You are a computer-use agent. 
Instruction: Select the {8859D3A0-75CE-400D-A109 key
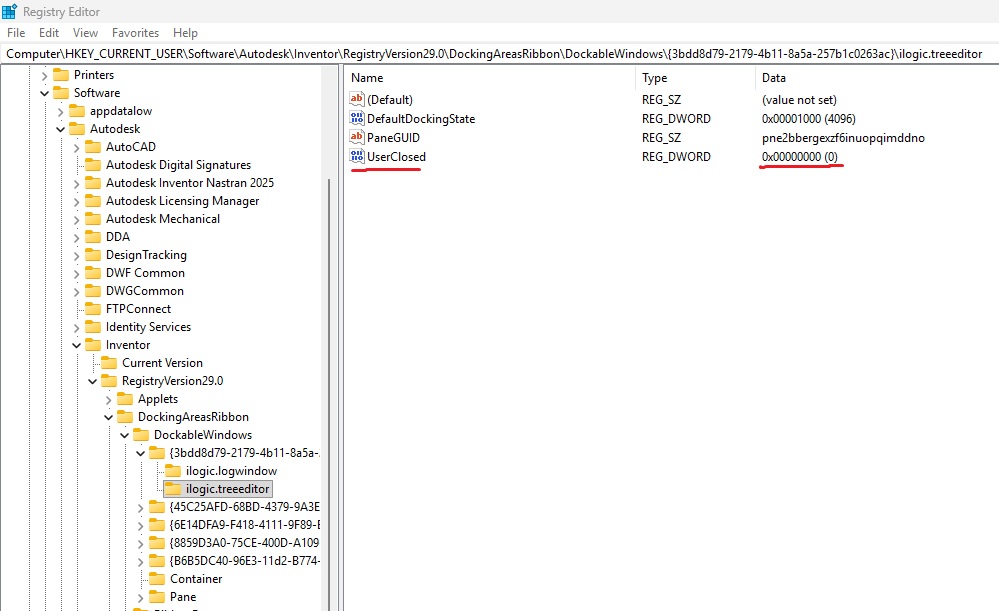coord(245,543)
